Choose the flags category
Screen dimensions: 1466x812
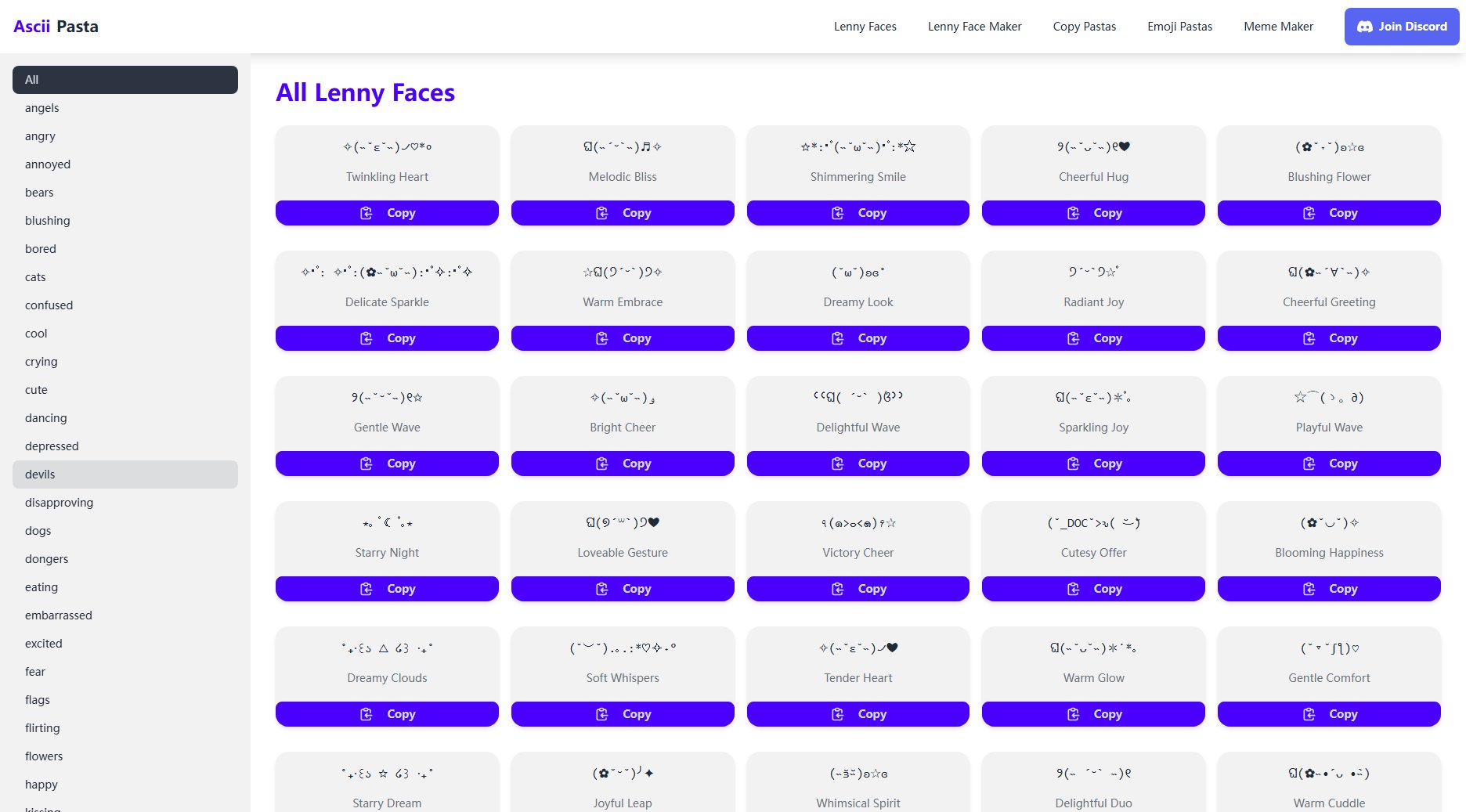point(125,700)
